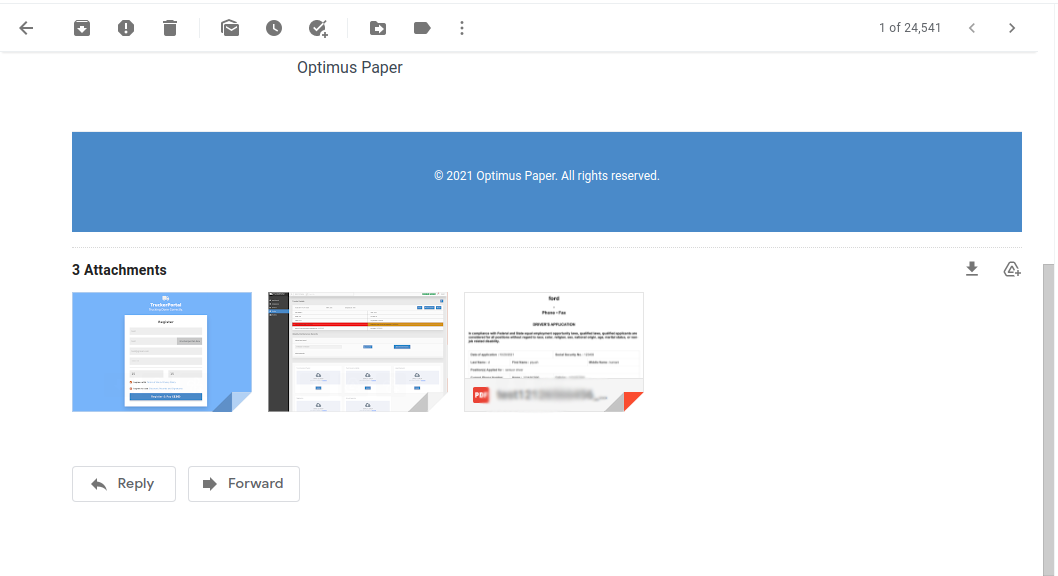Screen dimensions: 1058x576
Task: Save all attachments to Drive
Action: (x=1011, y=269)
